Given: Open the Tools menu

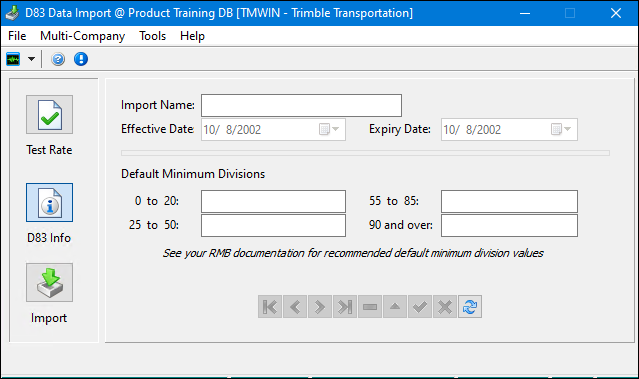Looking at the screenshot, I should click(152, 36).
